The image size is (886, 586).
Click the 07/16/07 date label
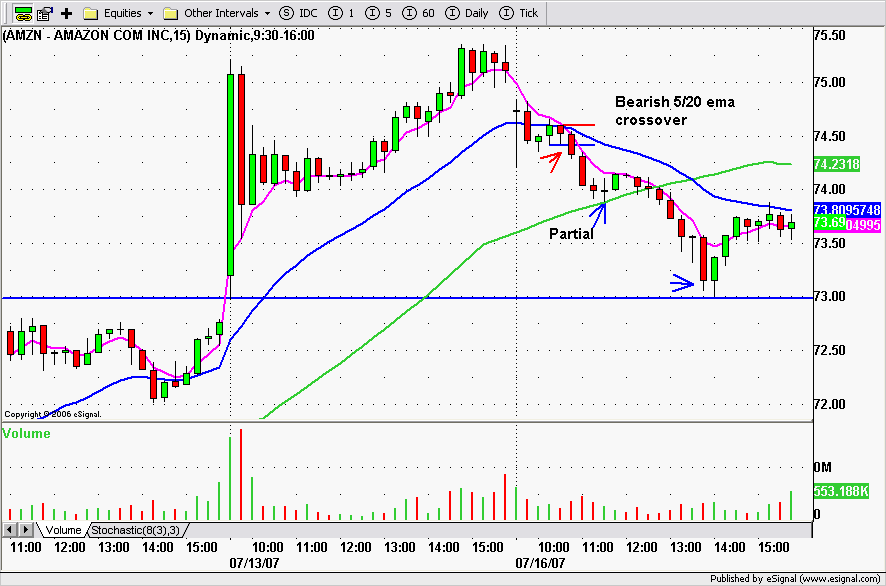[x=540, y=563]
